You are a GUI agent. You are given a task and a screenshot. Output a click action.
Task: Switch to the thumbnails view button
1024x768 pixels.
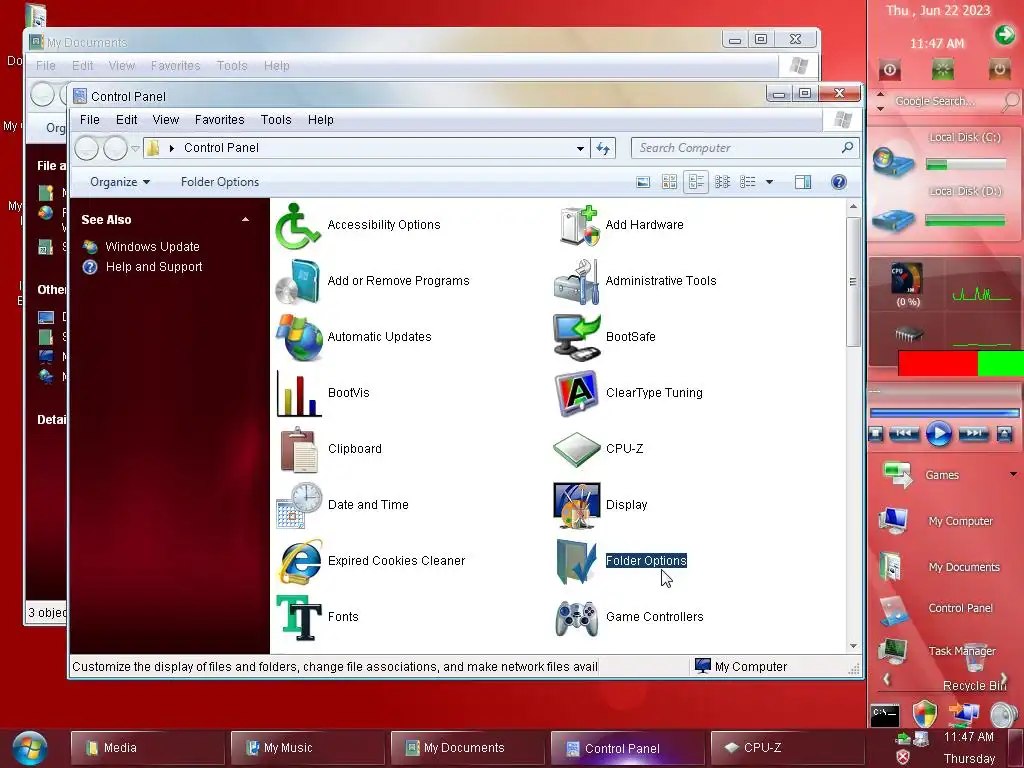pyautogui.click(x=669, y=182)
